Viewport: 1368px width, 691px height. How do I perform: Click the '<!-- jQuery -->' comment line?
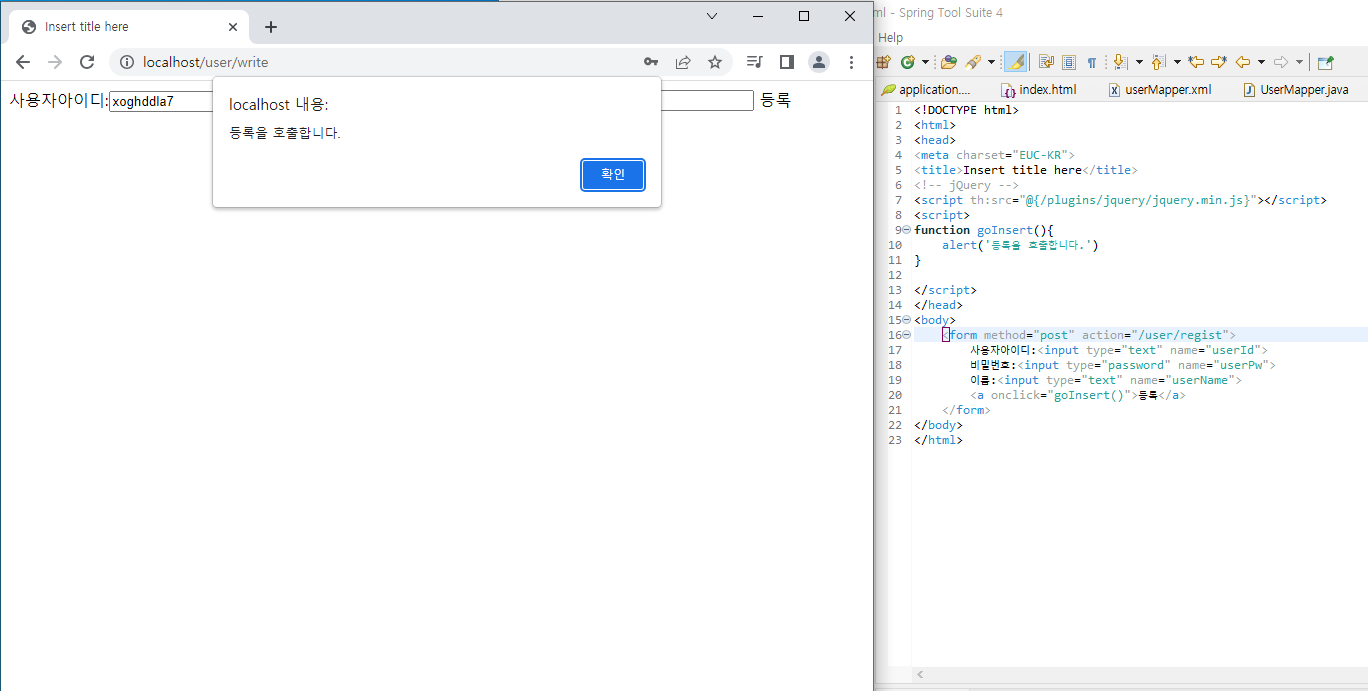coord(966,185)
